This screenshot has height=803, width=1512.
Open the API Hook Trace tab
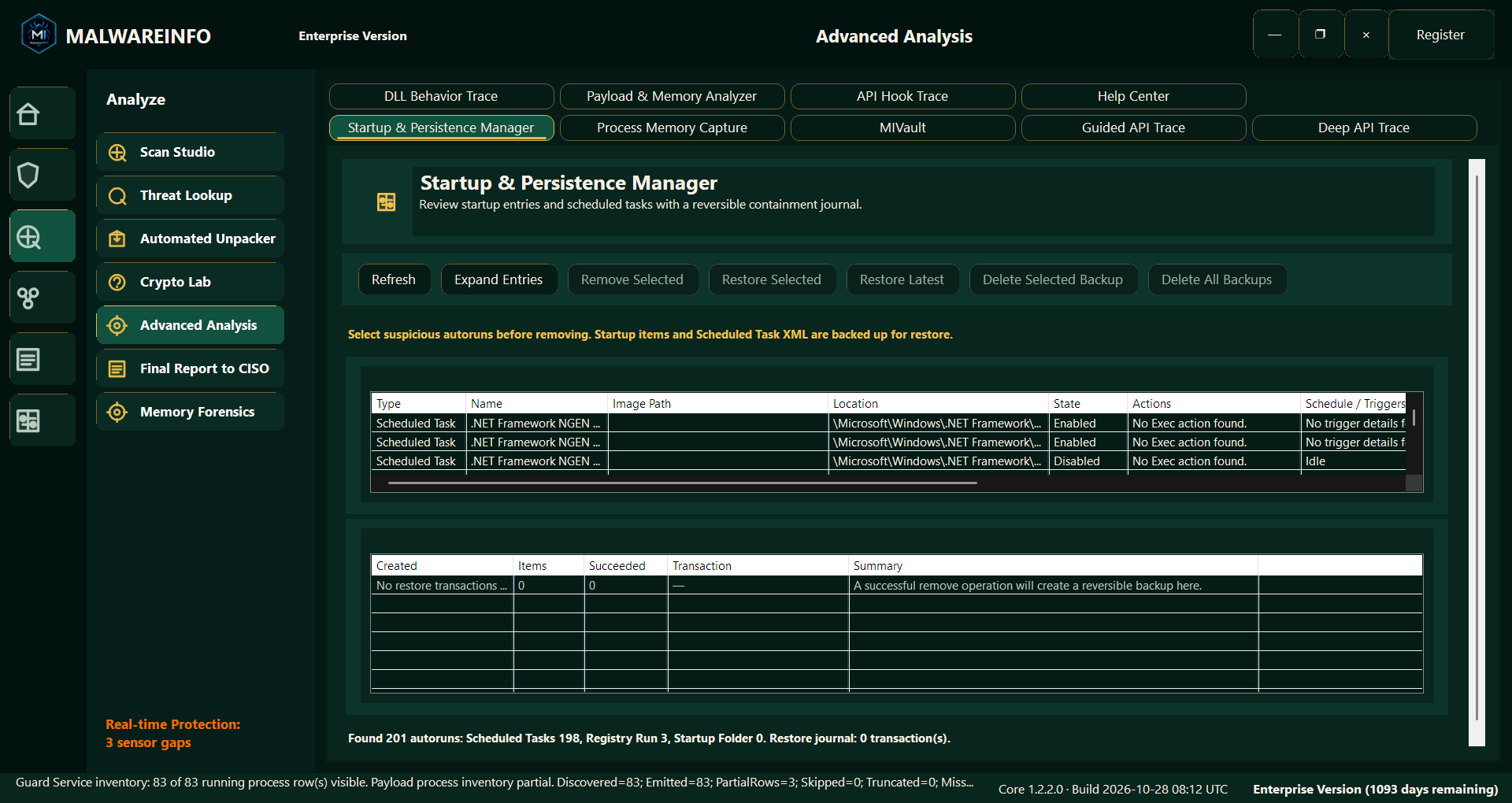[x=902, y=96]
